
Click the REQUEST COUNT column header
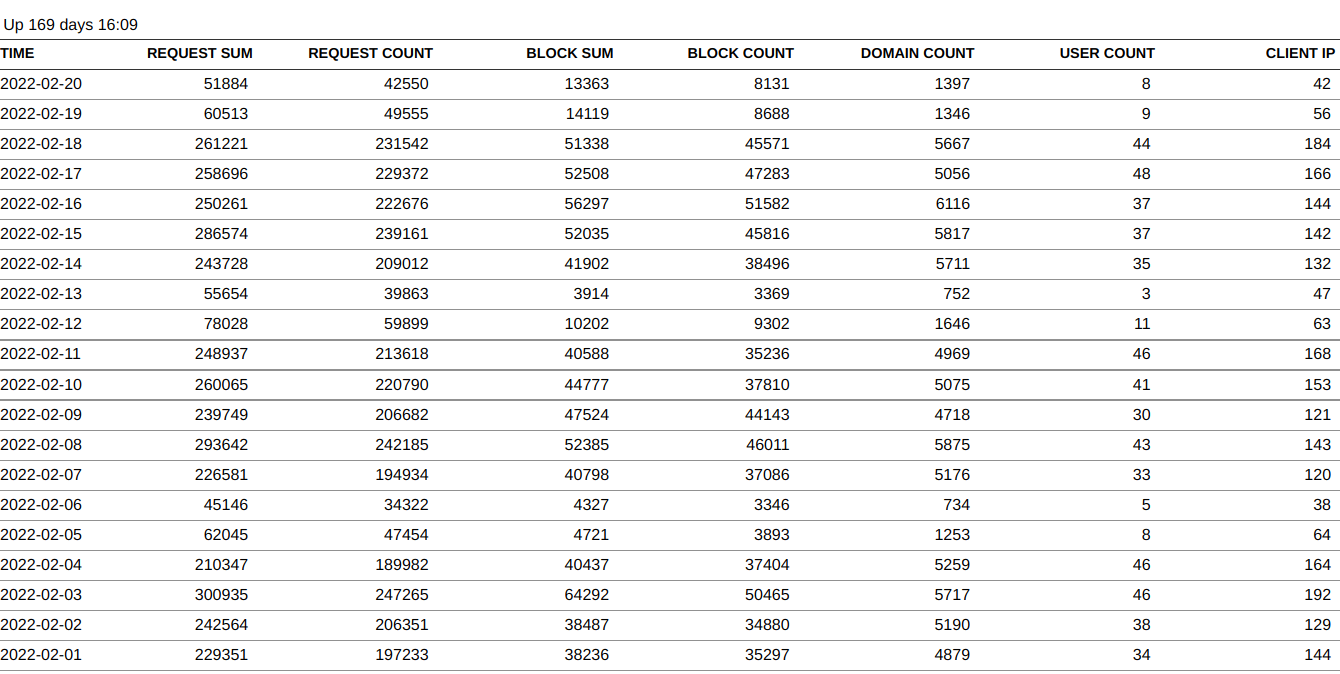(370, 54)
